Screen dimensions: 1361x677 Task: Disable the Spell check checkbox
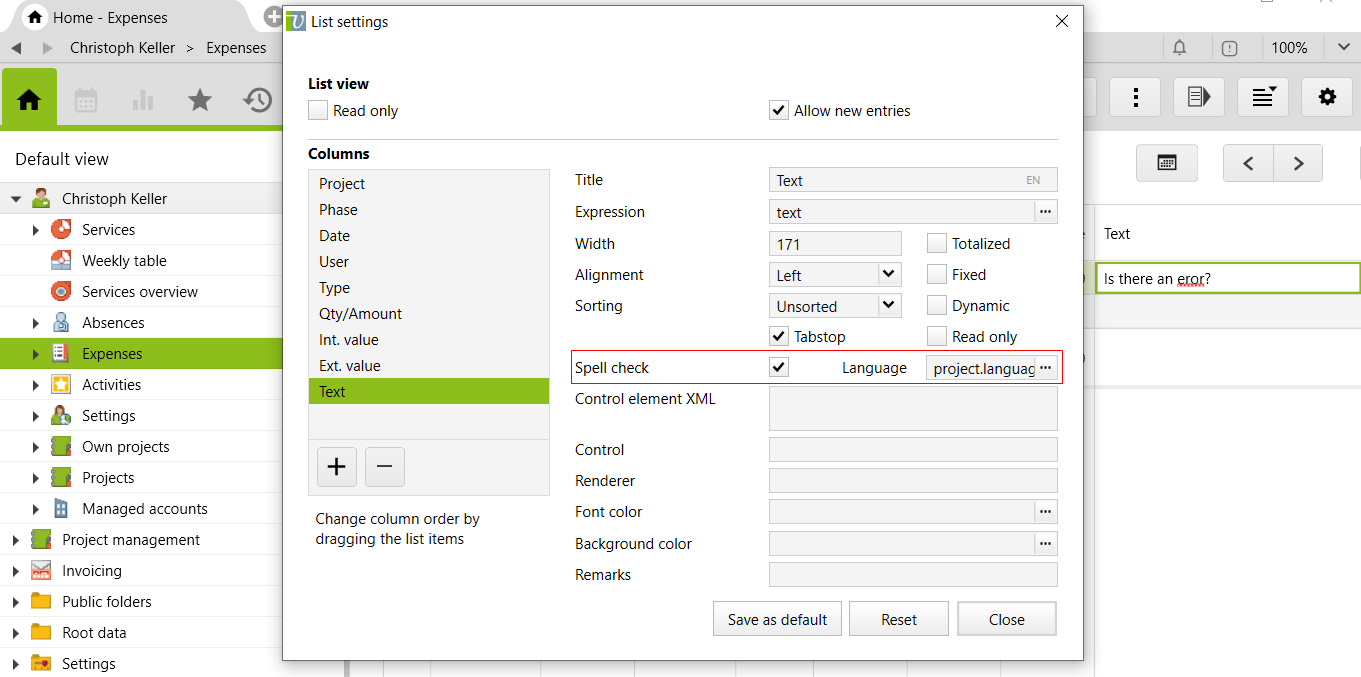(779, 367)
